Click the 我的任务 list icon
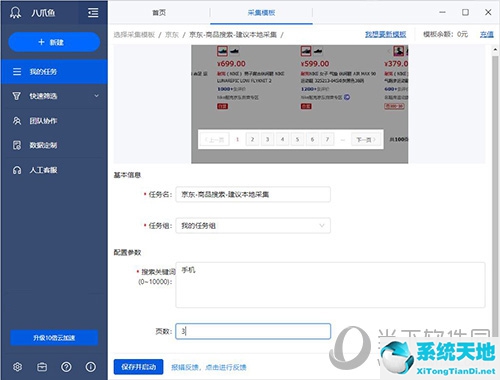 click(x=17, y=72)
